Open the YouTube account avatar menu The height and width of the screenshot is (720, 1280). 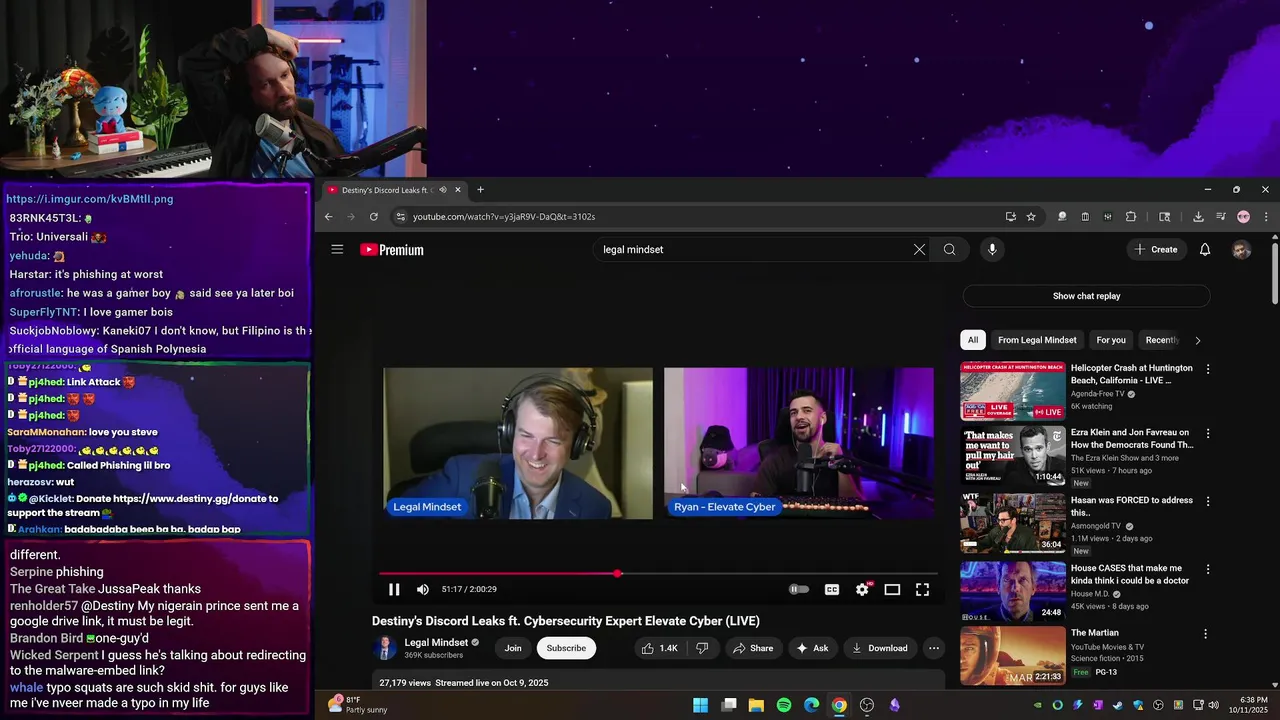[1241, 250]
